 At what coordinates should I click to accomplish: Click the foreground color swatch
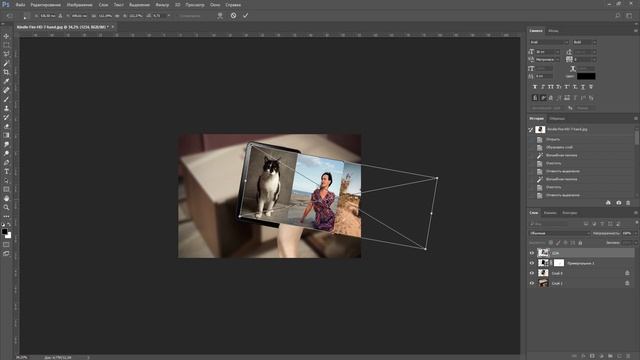click(x=4, y=232)
